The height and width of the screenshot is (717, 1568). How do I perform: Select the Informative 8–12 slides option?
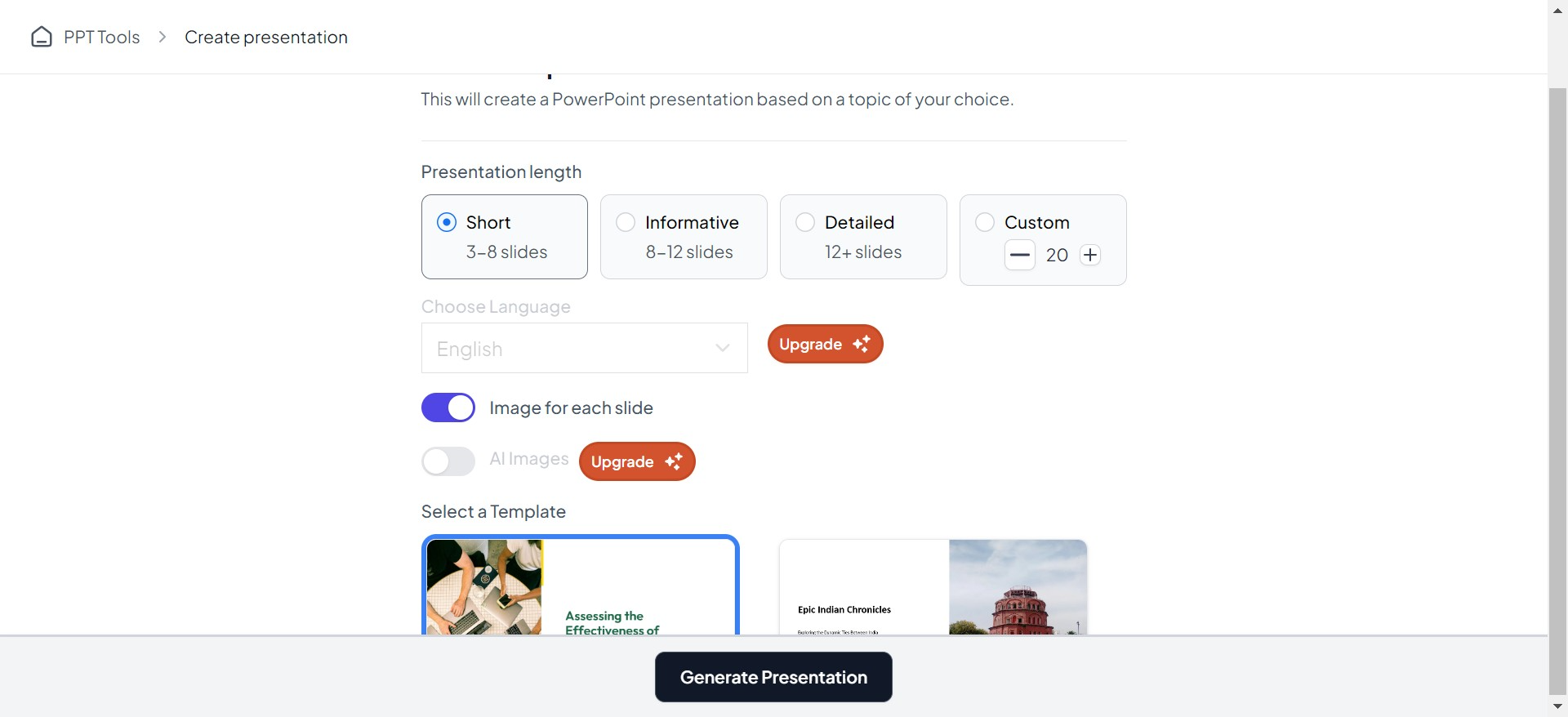[x=626, y=222]
